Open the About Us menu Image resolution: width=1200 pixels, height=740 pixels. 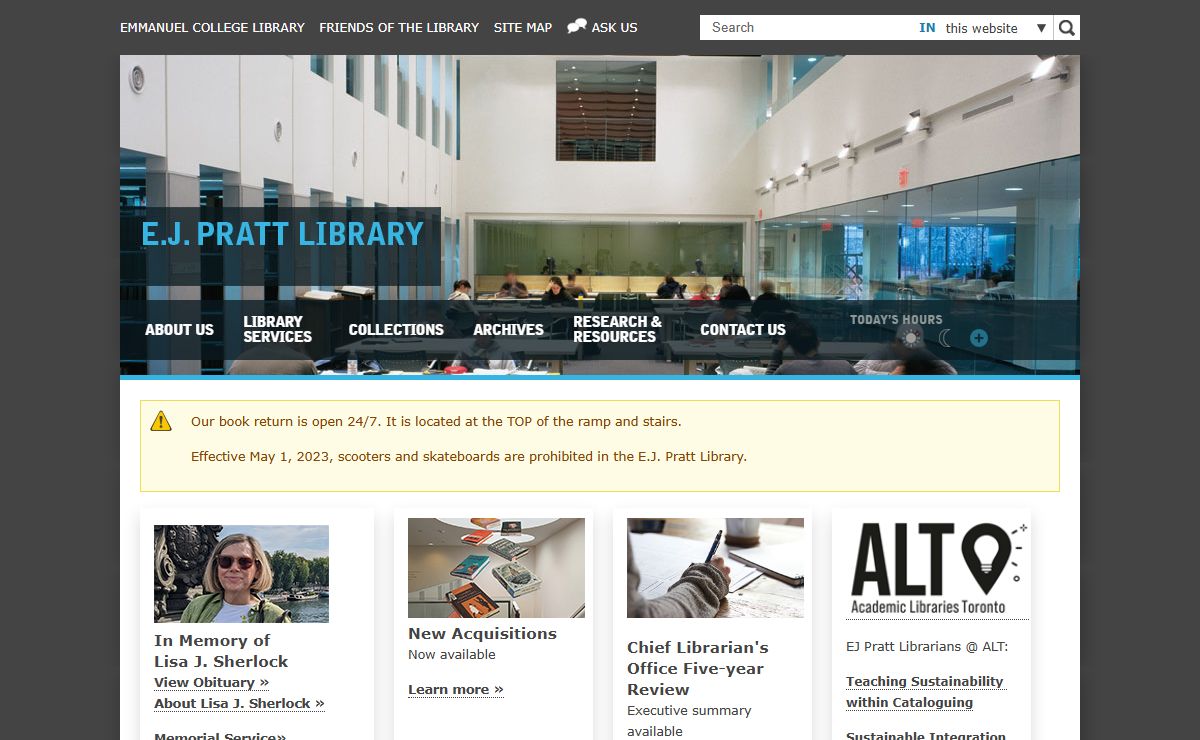(179, 329)
